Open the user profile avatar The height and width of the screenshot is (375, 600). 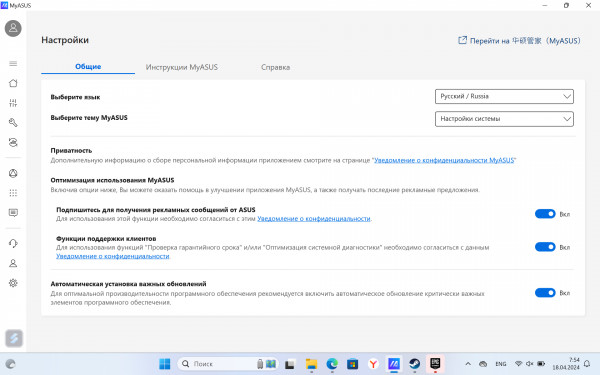coord(13,28)
